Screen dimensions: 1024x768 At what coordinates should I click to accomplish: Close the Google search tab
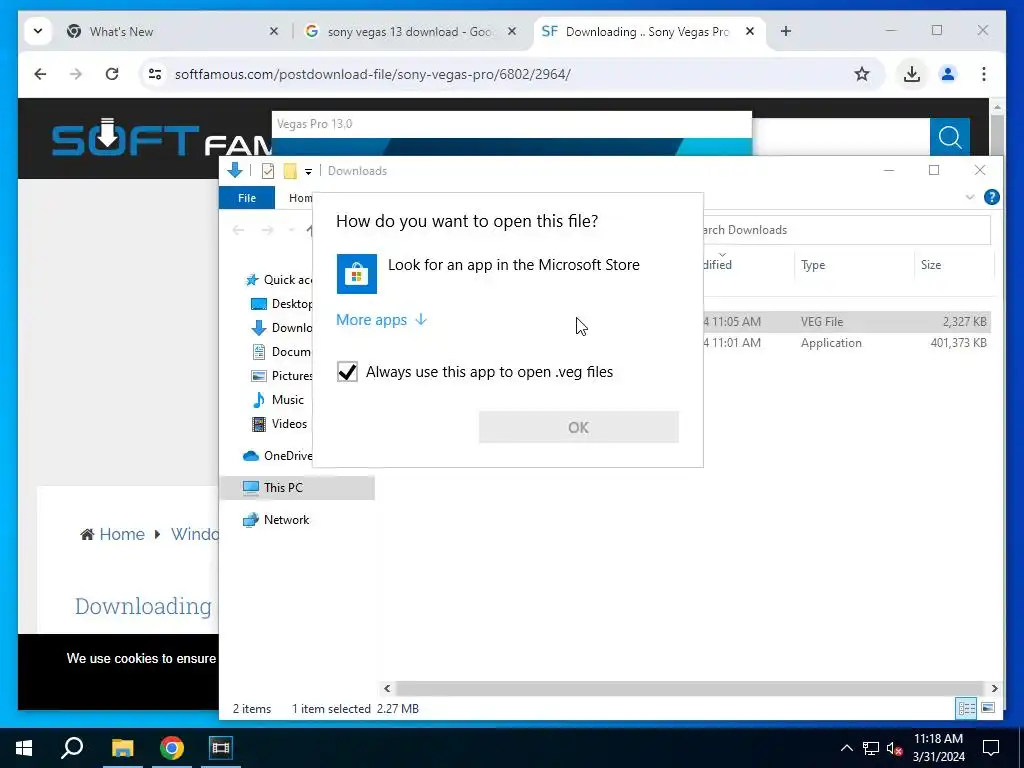coord(512,31)
